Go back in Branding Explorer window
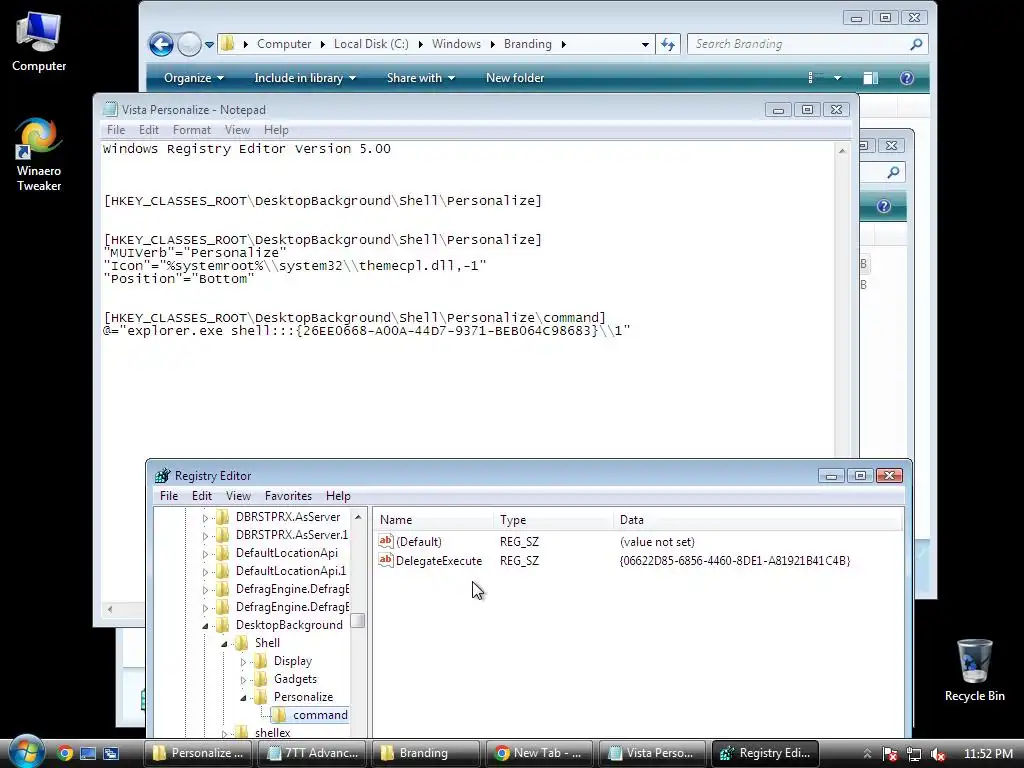 161,44
